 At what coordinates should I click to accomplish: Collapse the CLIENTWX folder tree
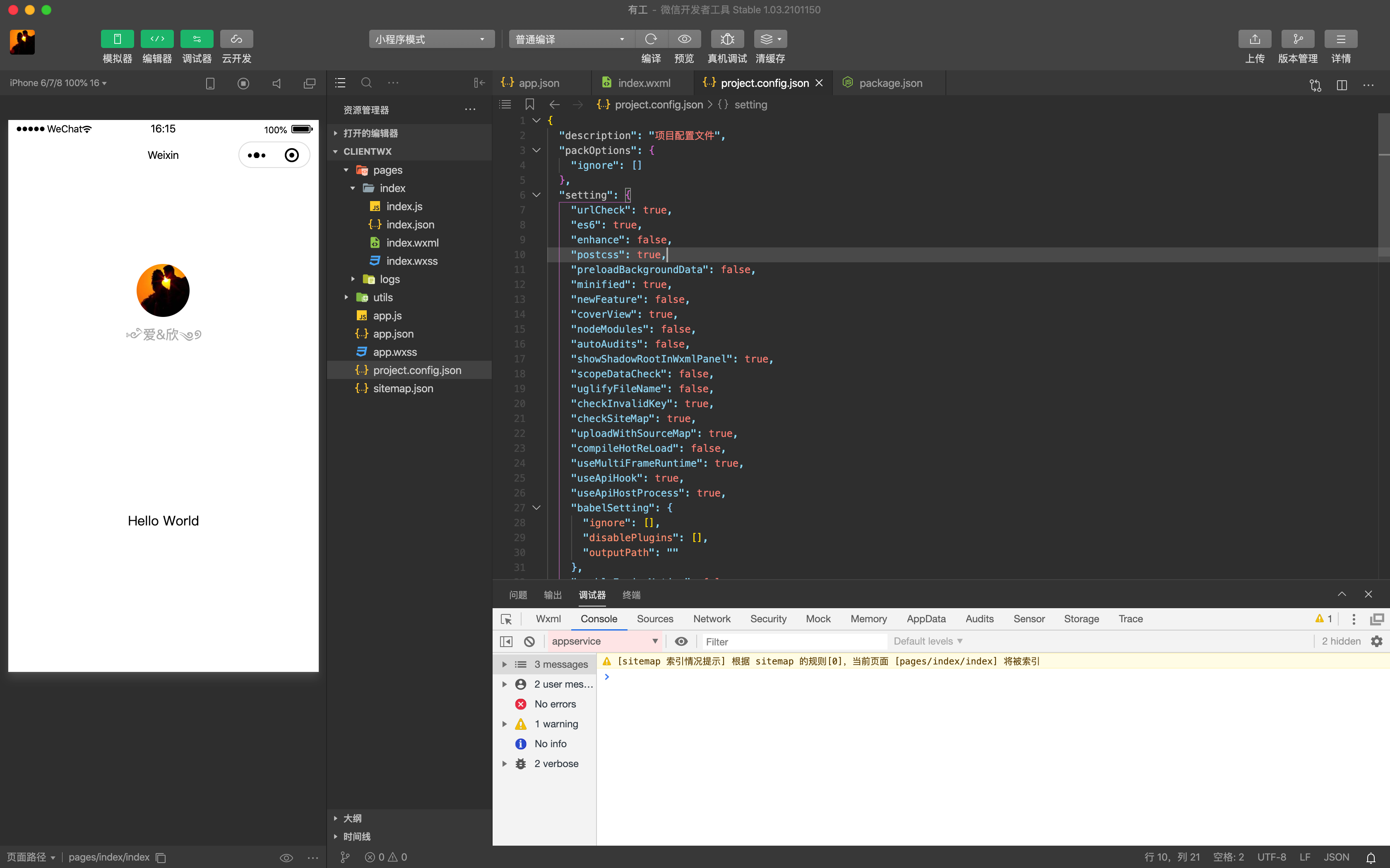(336, 151)
